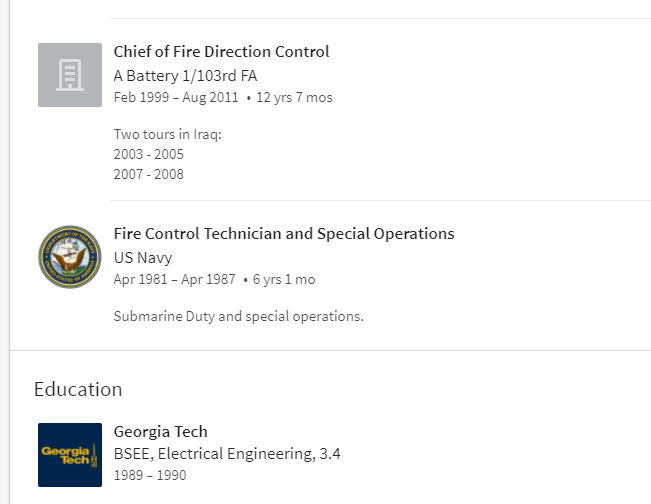651x504 pixels.
Task: Click the 3.4 grade value
Action: point(330,454)
